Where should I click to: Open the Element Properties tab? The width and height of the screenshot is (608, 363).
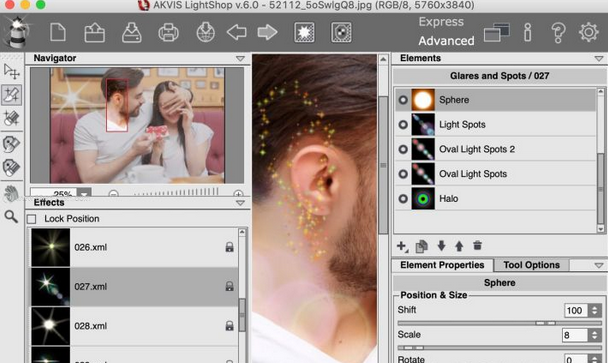tap(442, 265)
